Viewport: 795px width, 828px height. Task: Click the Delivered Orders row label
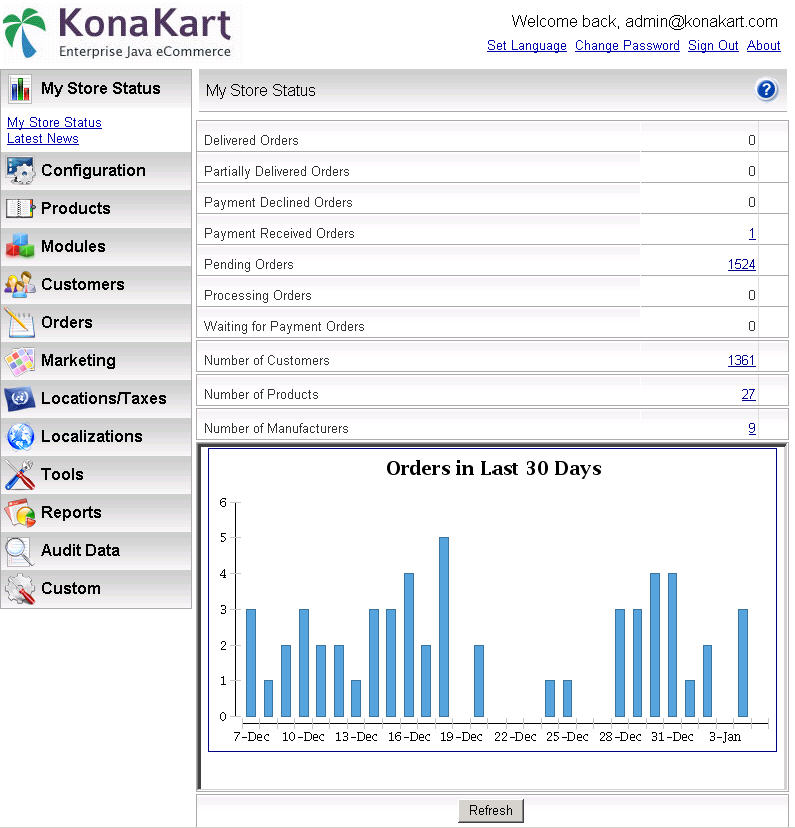251,140
